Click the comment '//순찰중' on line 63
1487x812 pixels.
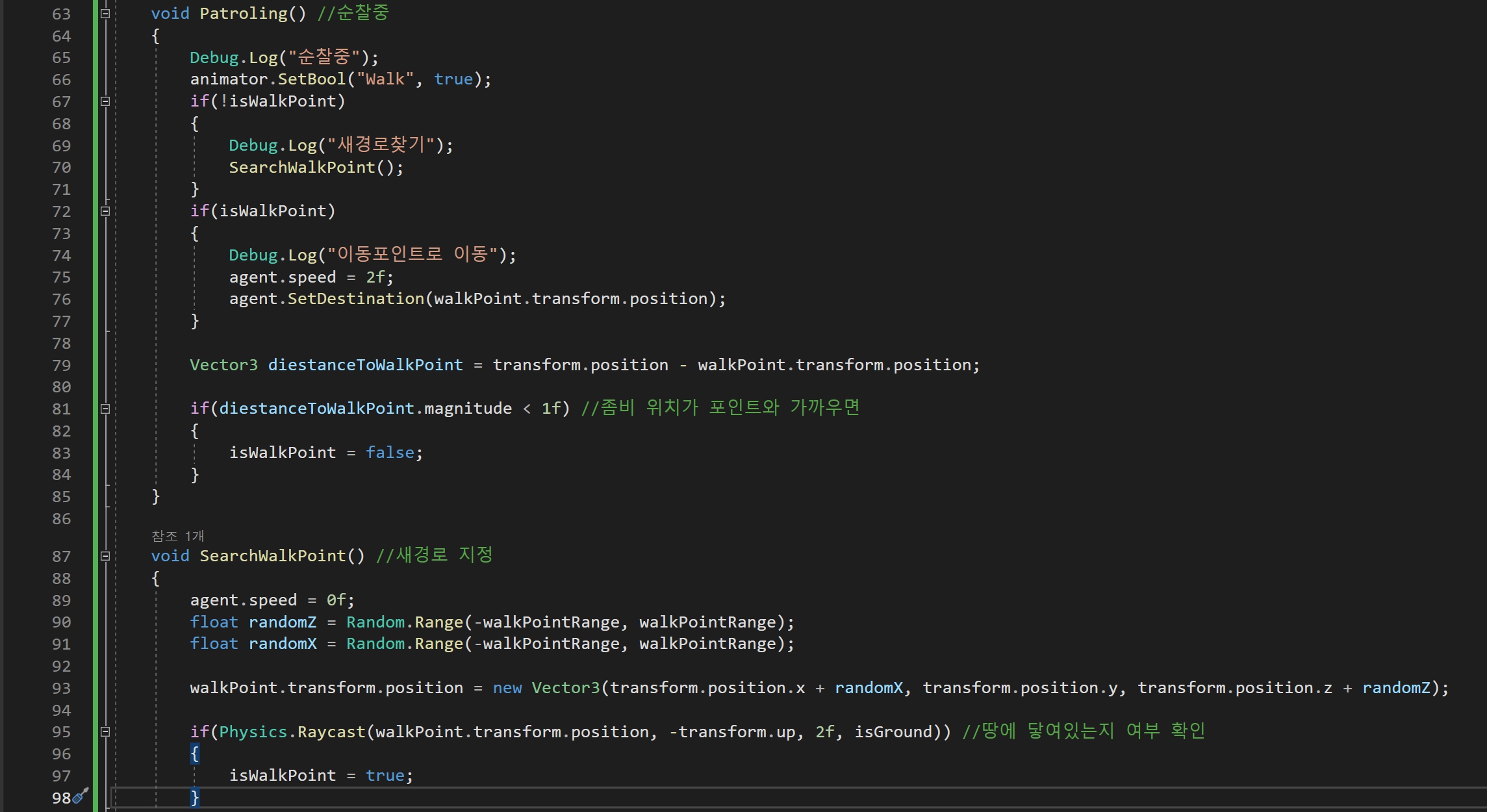[x=353, y=13]
